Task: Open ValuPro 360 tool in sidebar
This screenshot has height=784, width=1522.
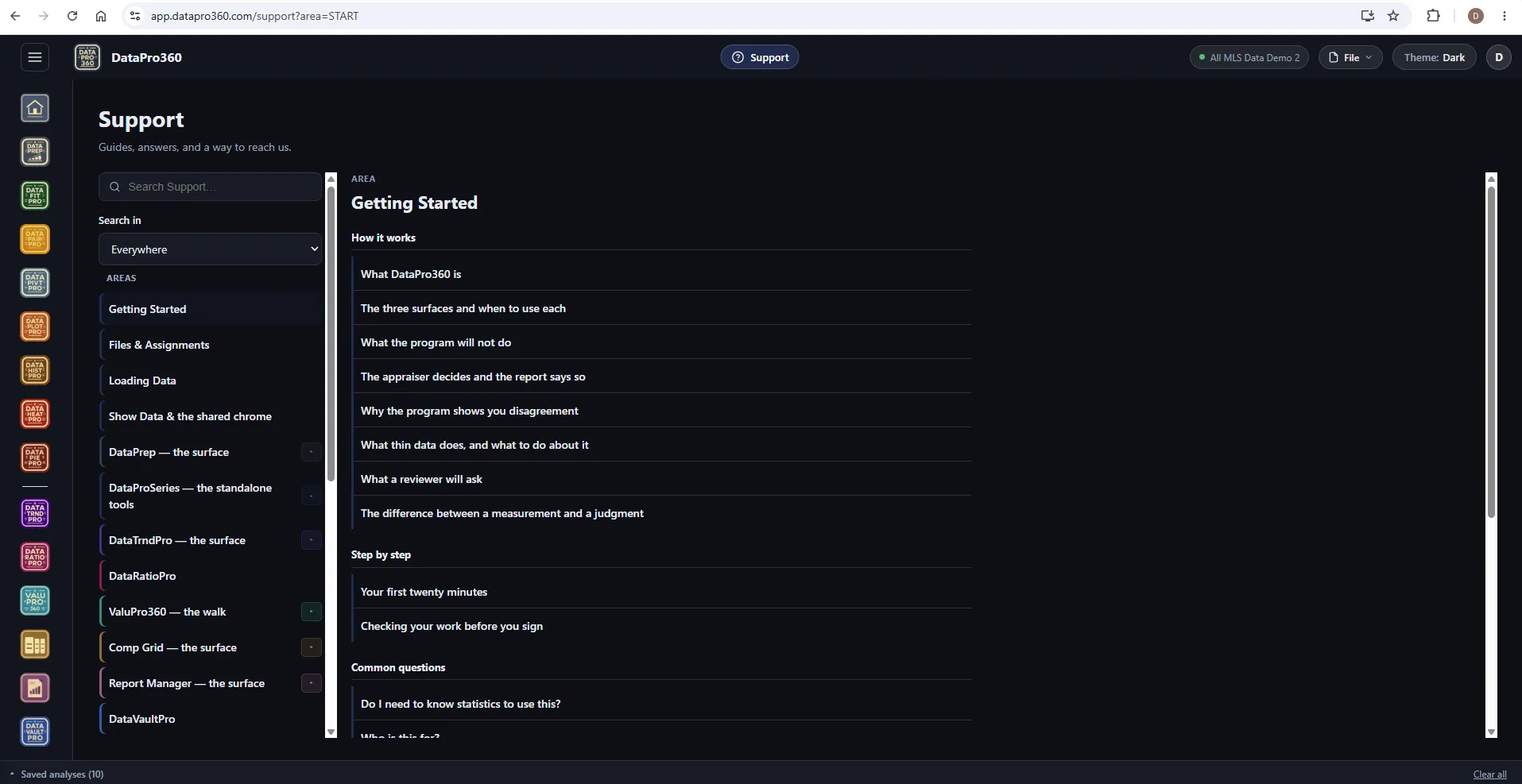Action: (x=35, y=601)
